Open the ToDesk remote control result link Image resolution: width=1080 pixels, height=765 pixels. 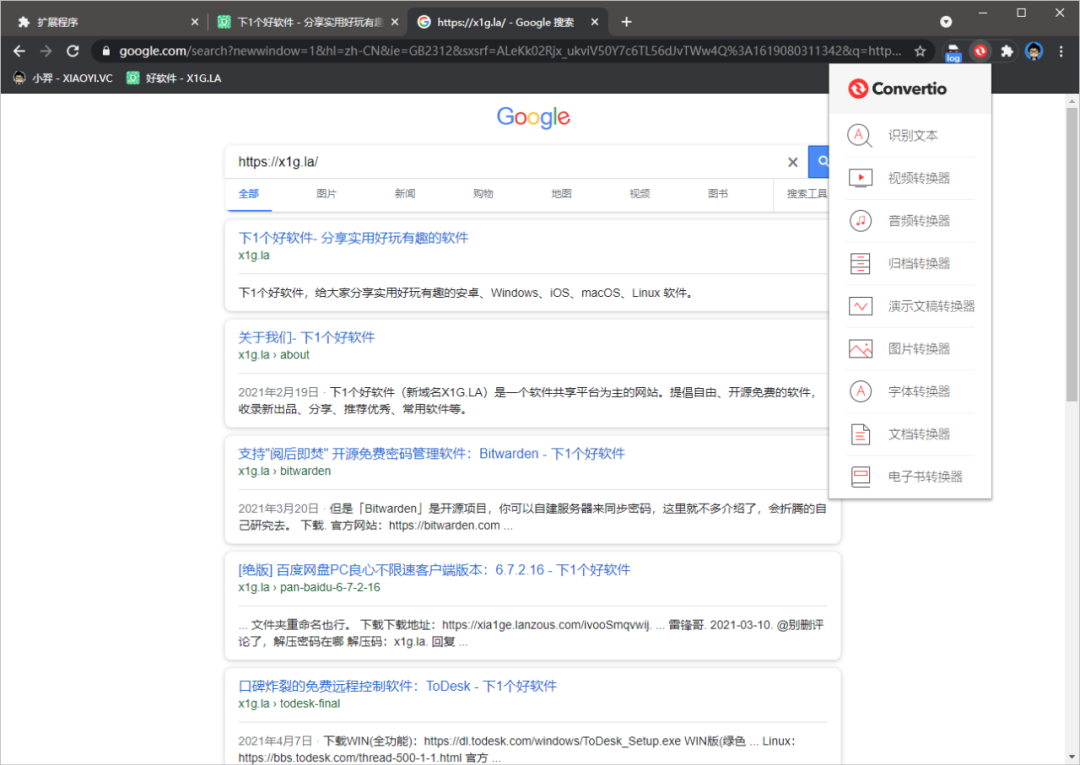[397, 687]
